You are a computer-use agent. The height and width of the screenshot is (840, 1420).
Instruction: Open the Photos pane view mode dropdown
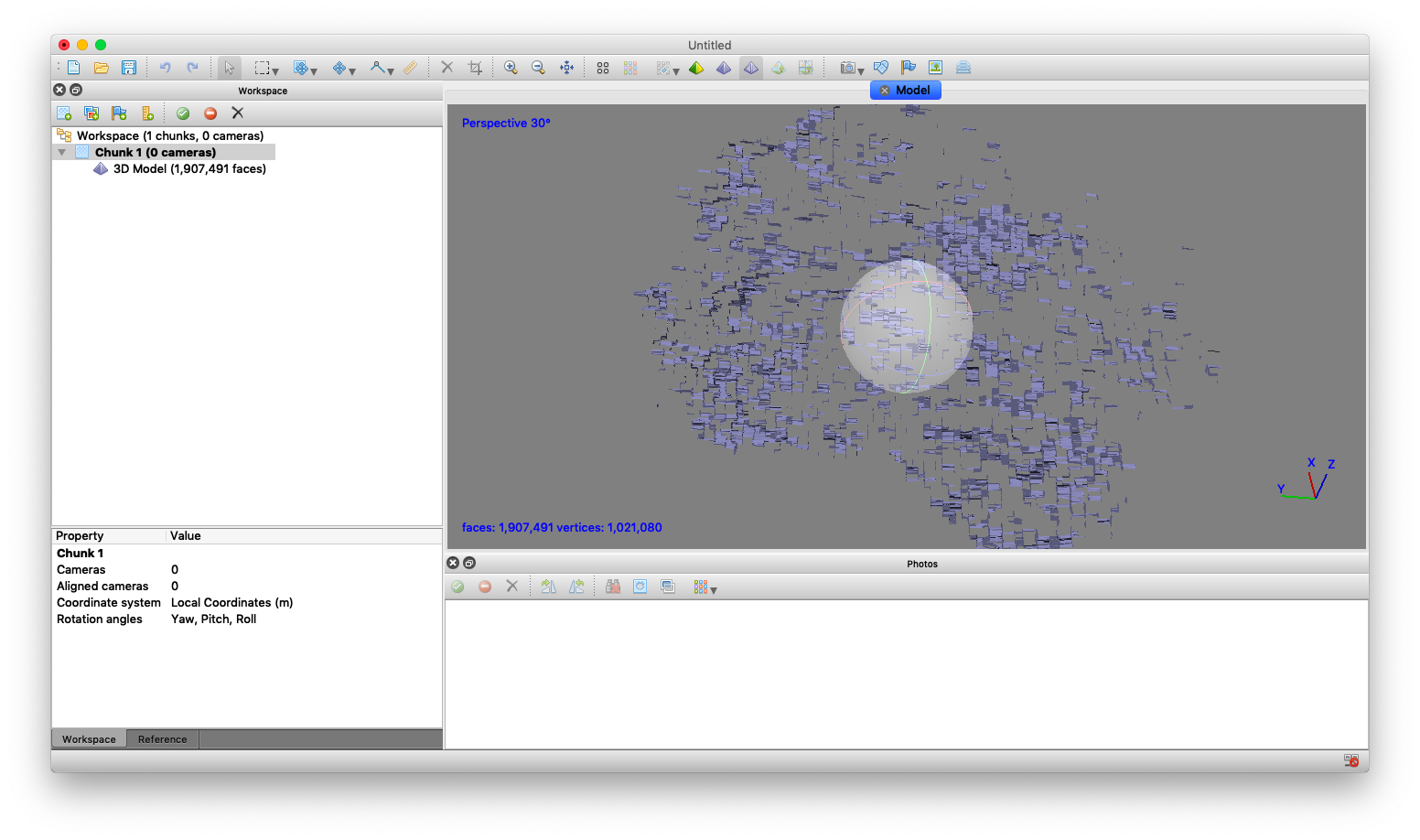tap(714, 590)
